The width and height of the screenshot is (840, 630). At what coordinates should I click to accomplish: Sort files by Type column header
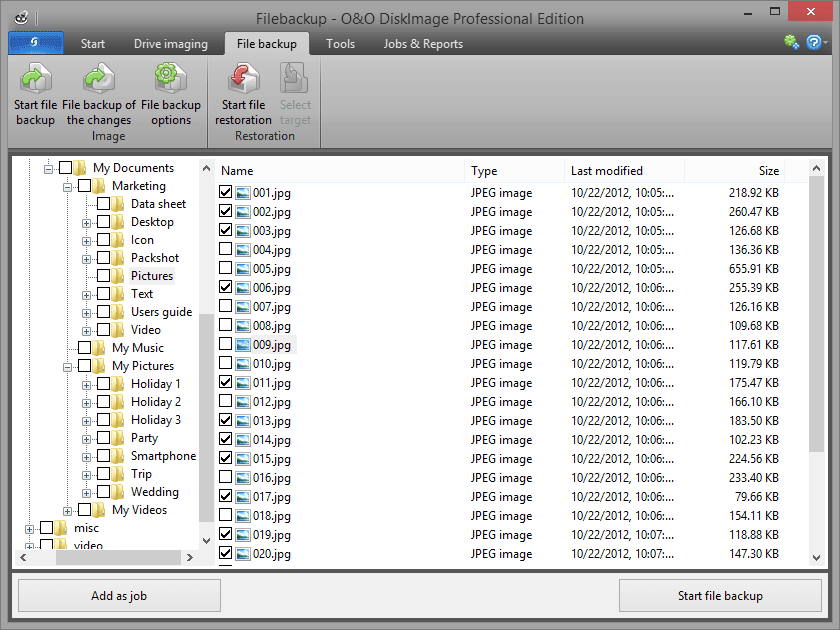coord(514,171)
